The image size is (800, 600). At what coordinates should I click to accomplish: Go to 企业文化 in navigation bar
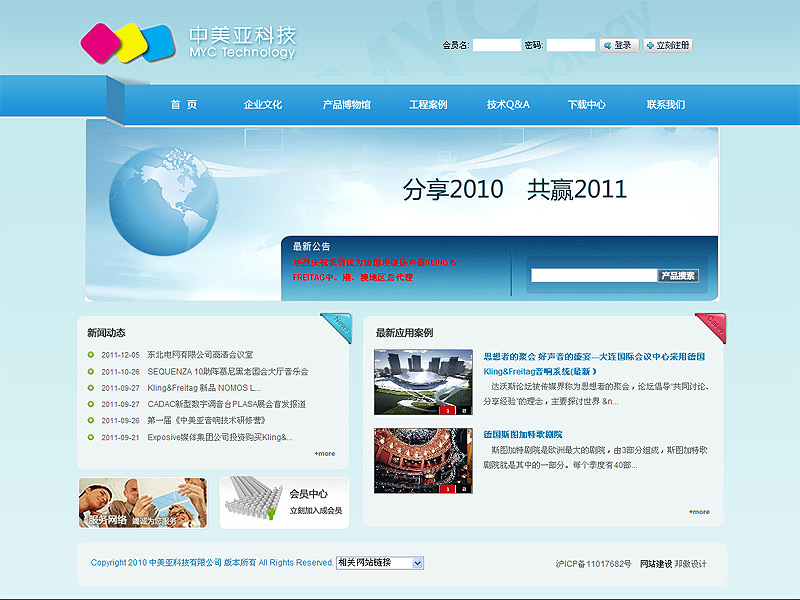point(263,105)
